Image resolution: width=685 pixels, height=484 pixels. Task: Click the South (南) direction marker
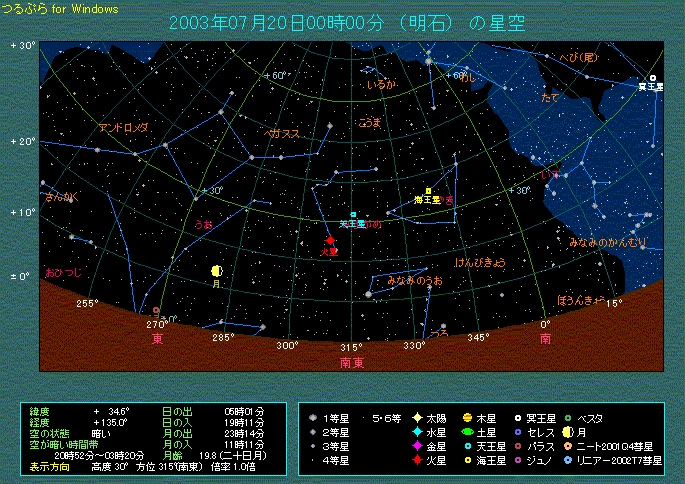[x=545, y=339]
